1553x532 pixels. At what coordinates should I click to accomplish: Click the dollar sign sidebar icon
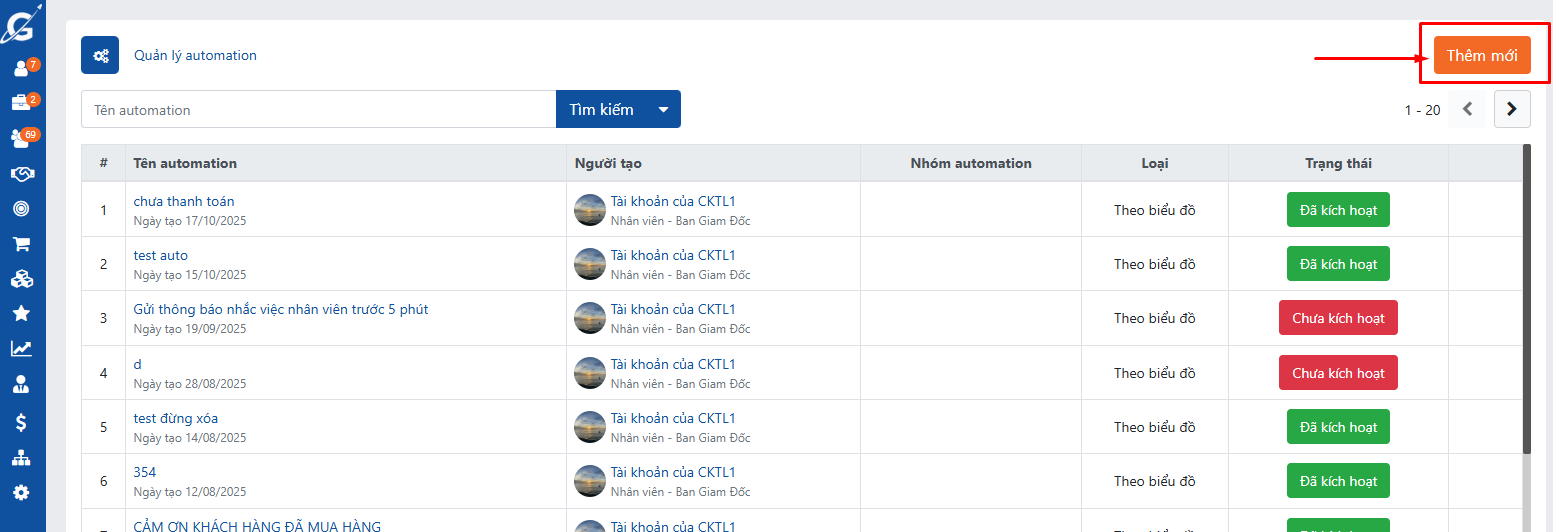pos(21,422)
